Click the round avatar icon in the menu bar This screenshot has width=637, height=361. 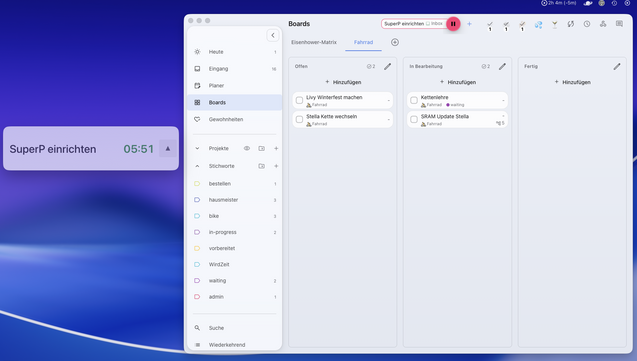pos(602,3)
